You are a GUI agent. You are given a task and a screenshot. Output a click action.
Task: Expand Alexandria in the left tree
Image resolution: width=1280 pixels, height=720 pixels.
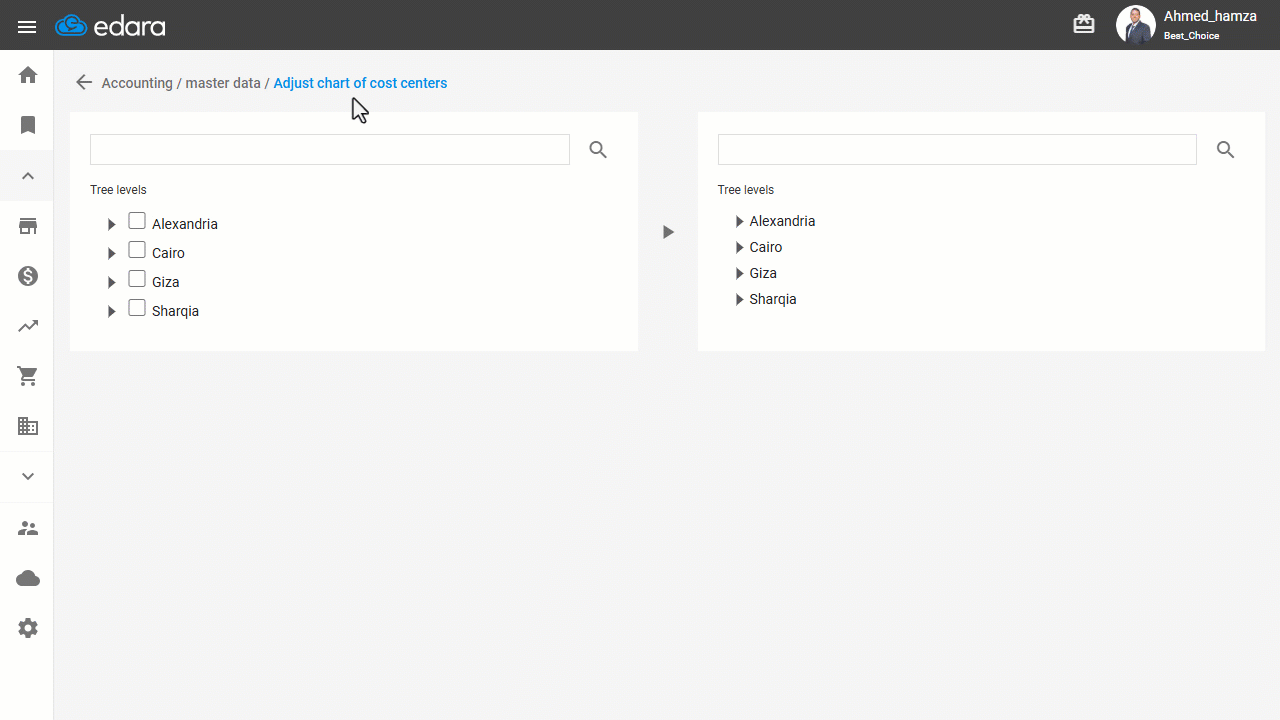(112, 225)
